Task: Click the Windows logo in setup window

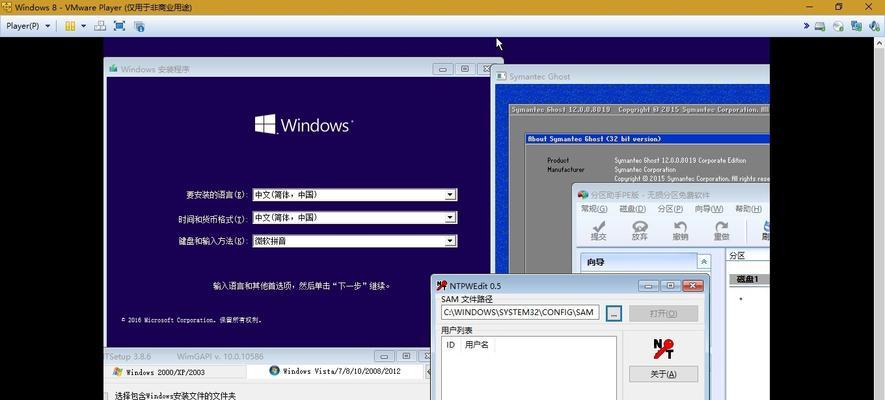Action: click(x=265, y=124)
